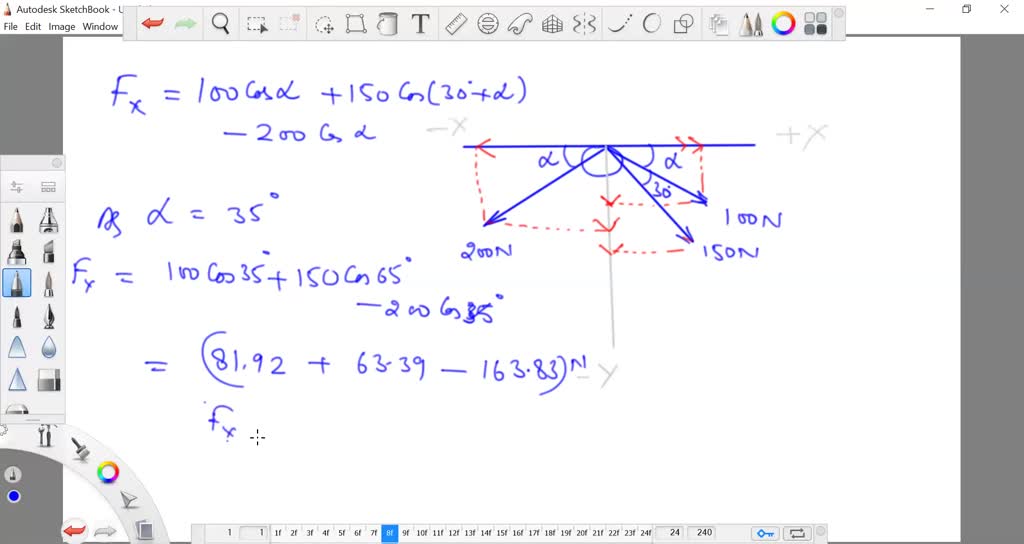The width and height of the screenshot is (1024, 544).
Task: Click the Redo green arrow in top toolbar
Action: 185,24
